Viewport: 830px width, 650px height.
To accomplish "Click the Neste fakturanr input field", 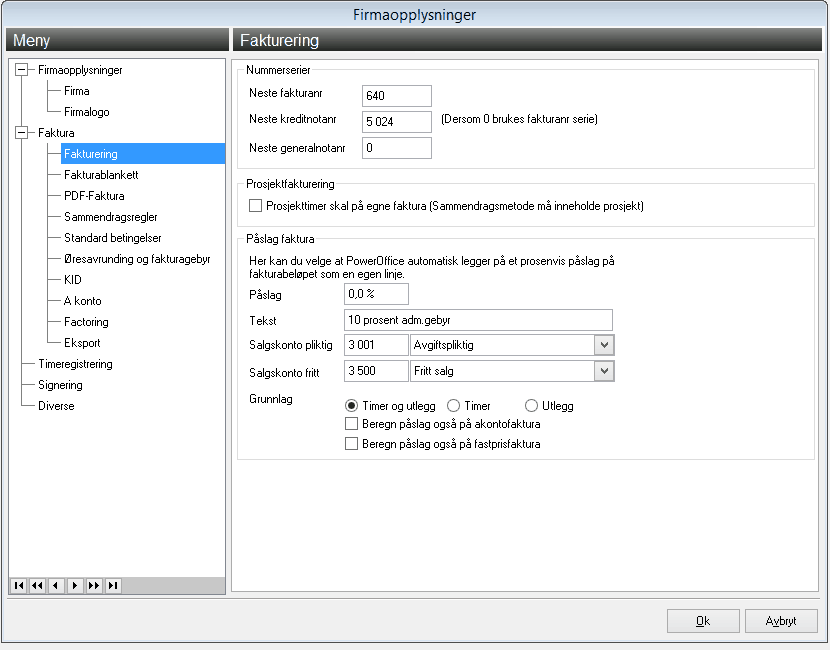I will click(x=397, y=96).
